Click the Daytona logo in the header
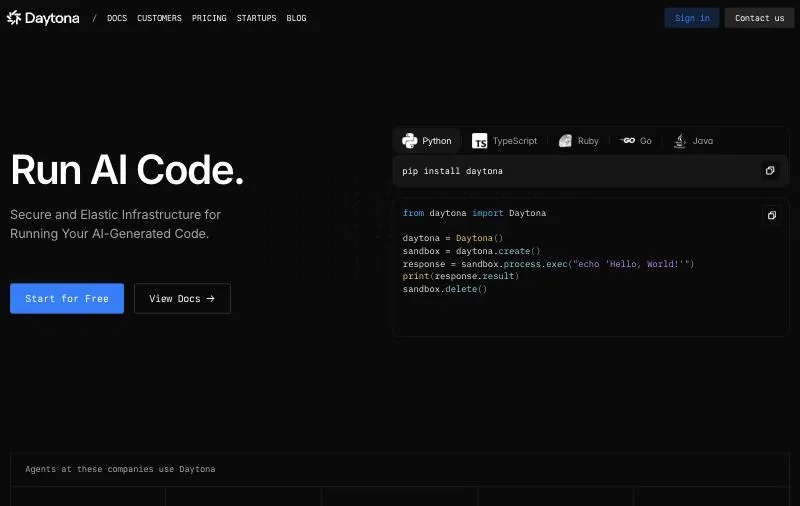The image size is (800, 506). tap(43, 18)
